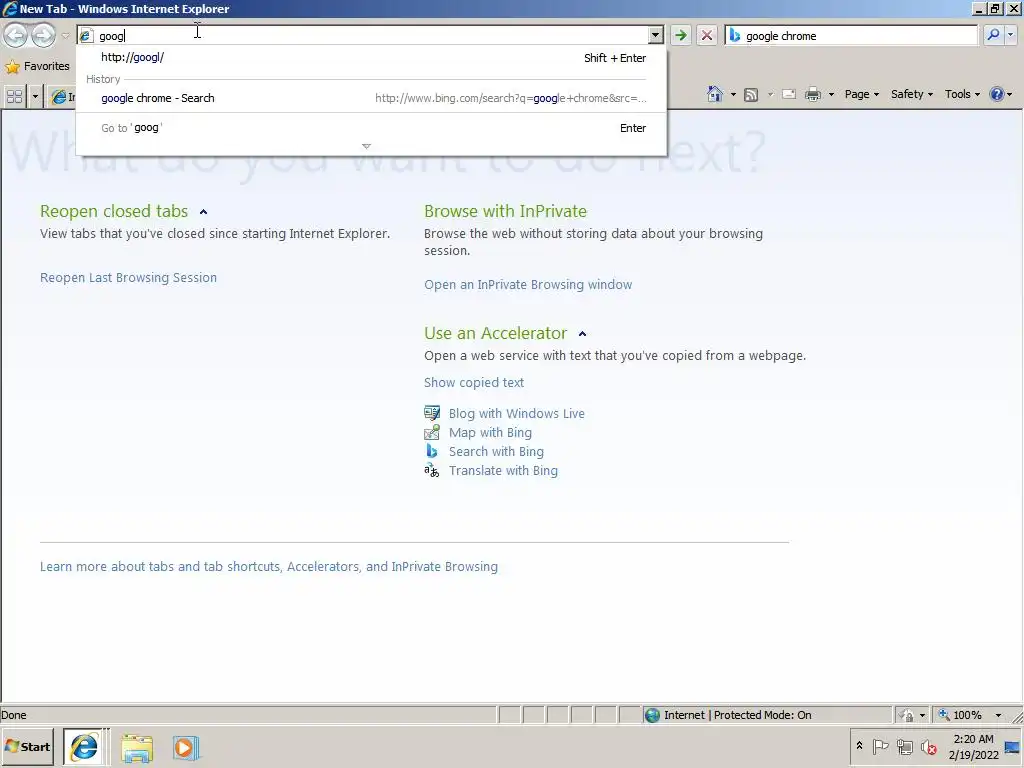Open the search provider dropdown arrow
1024x768 pixels.
pyautogui.click(x=1012, y=35)
